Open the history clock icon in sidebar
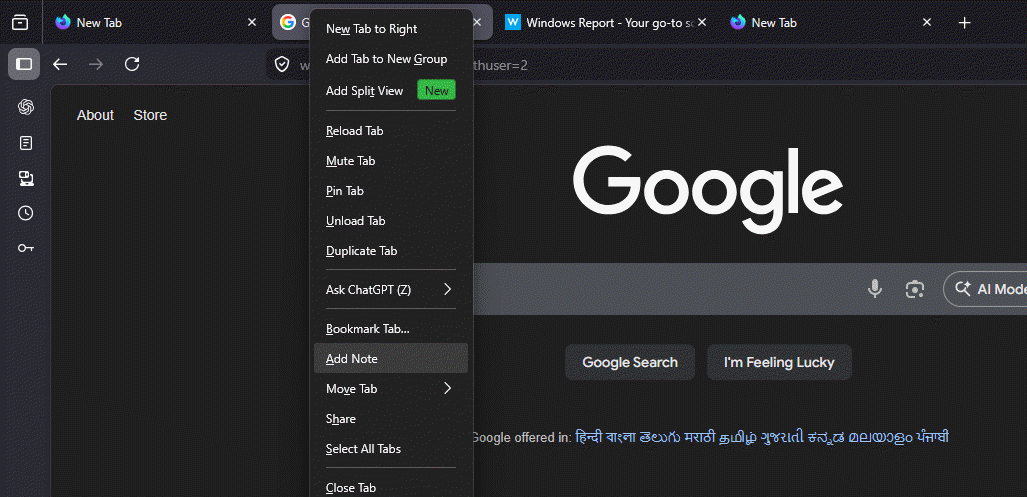Image resolution: width=1027 pixels, height=497 pixels. coord(26,213)
